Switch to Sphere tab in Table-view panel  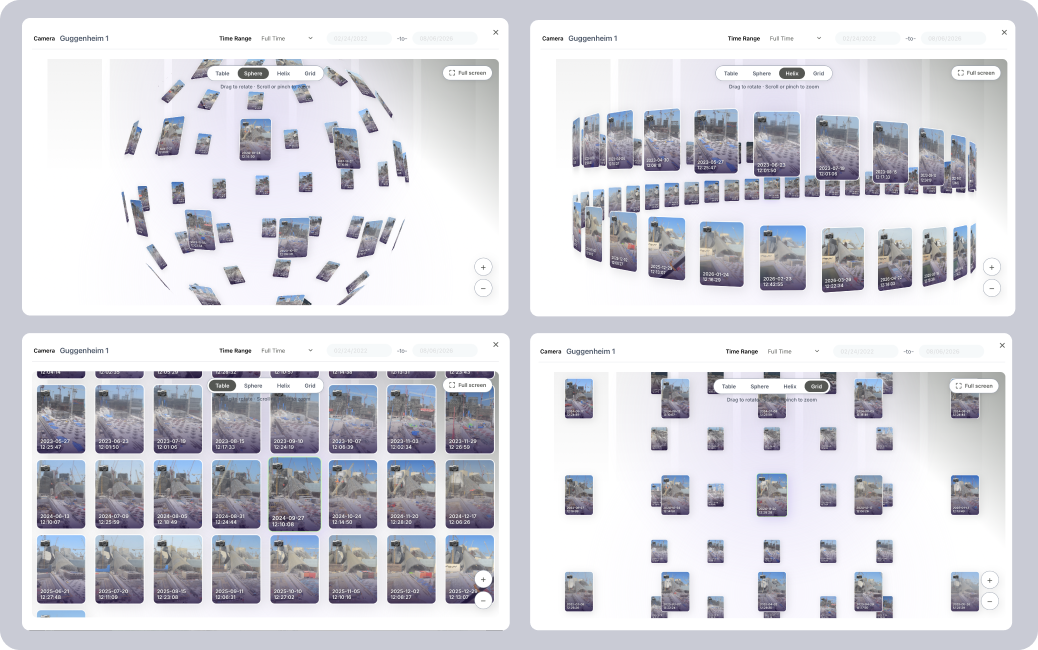253,386
